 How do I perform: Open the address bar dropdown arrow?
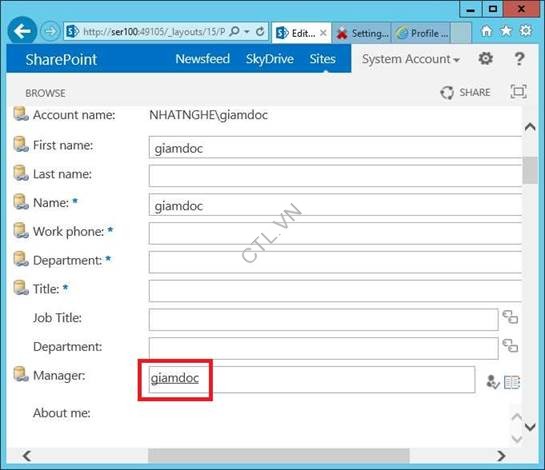[247, 32]
